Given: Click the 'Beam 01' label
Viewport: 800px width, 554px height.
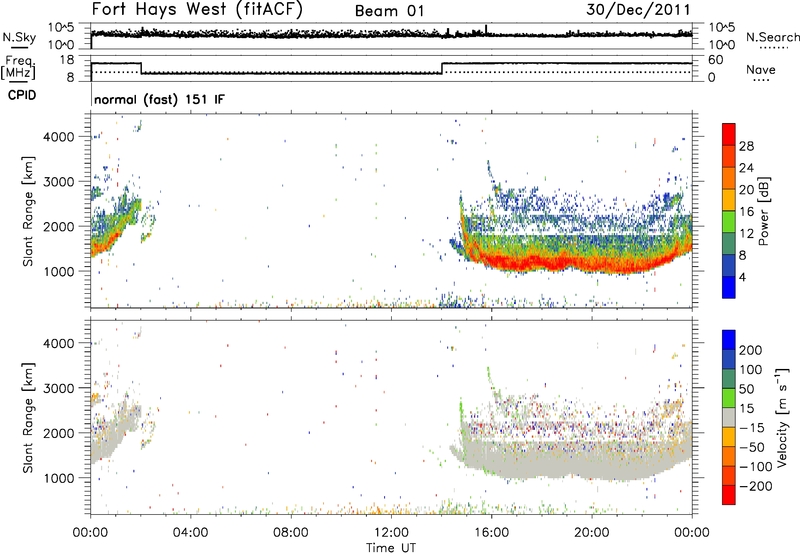Looking at the screenshot, I should coord(389,11).
